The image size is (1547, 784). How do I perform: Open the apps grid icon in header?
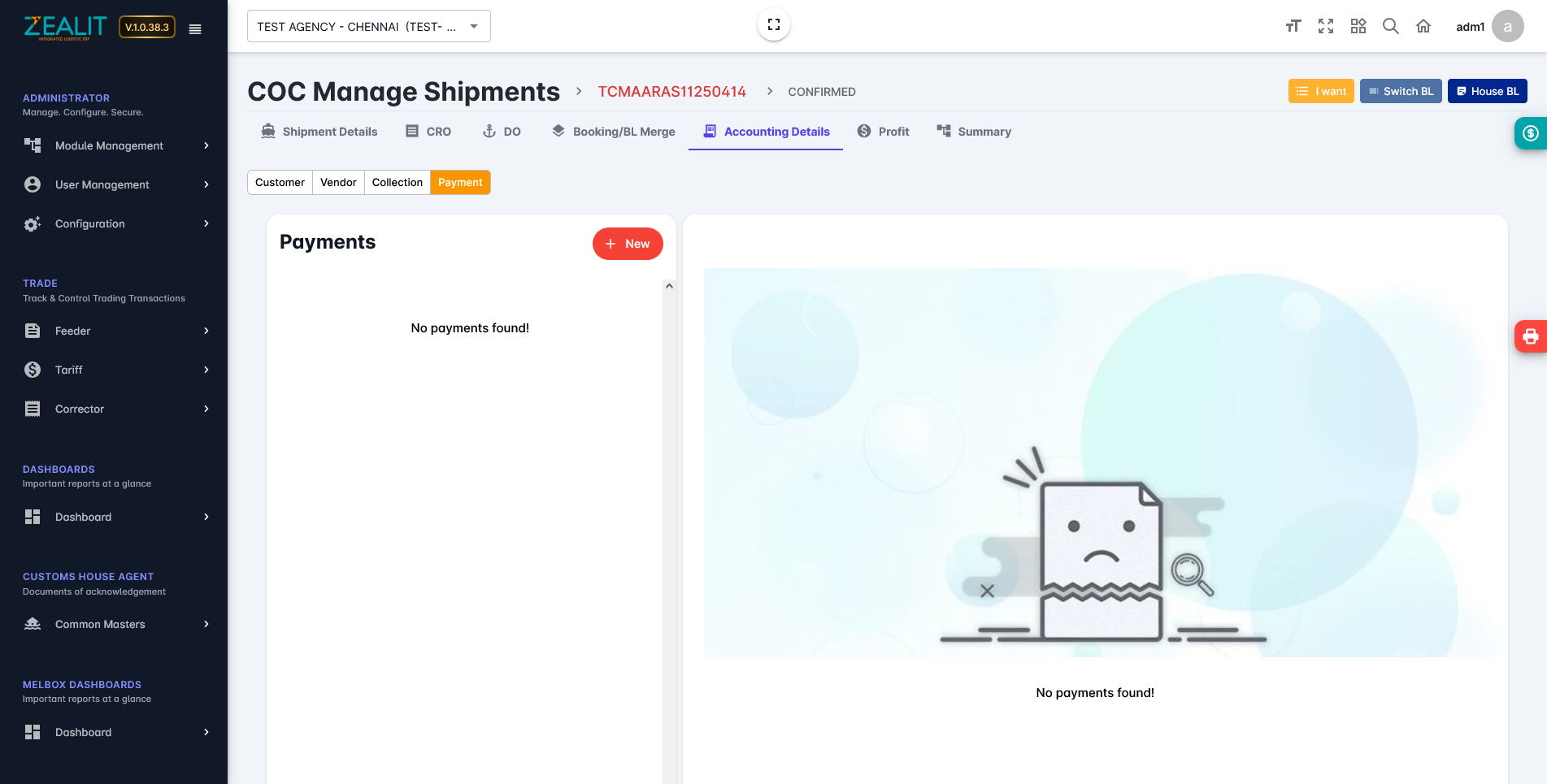[x=1358, y=27]
